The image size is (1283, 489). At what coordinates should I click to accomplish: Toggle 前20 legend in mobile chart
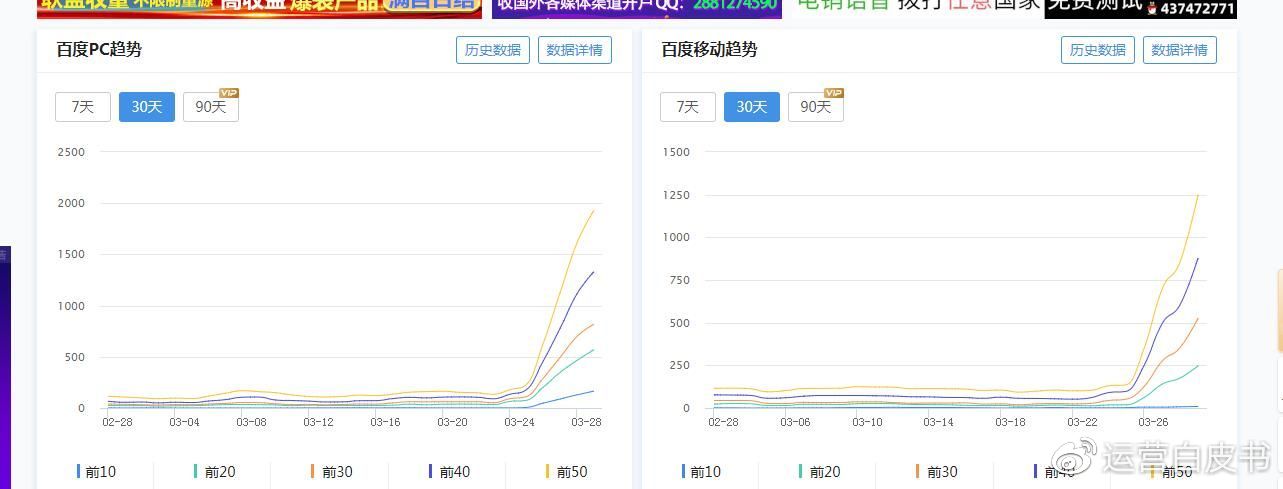(x=819, y=472)
